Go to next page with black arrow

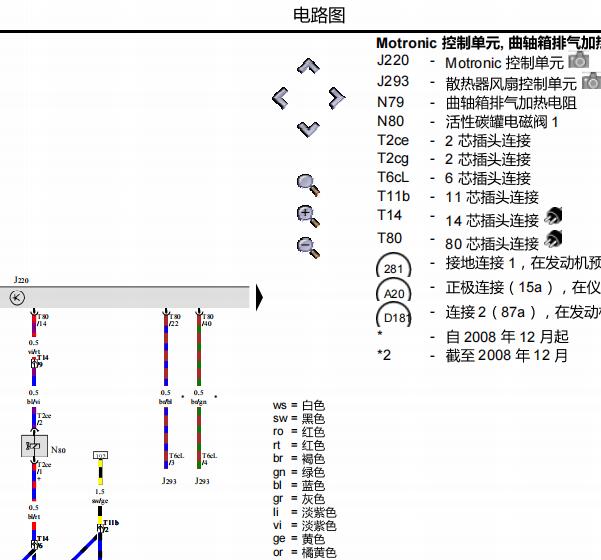(x=259, y=297)
